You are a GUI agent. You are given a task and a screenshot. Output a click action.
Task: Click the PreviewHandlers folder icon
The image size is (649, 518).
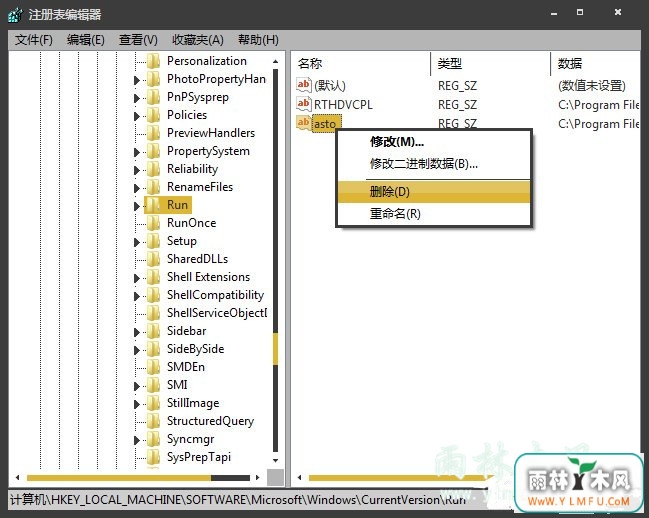tap(154, 133)
